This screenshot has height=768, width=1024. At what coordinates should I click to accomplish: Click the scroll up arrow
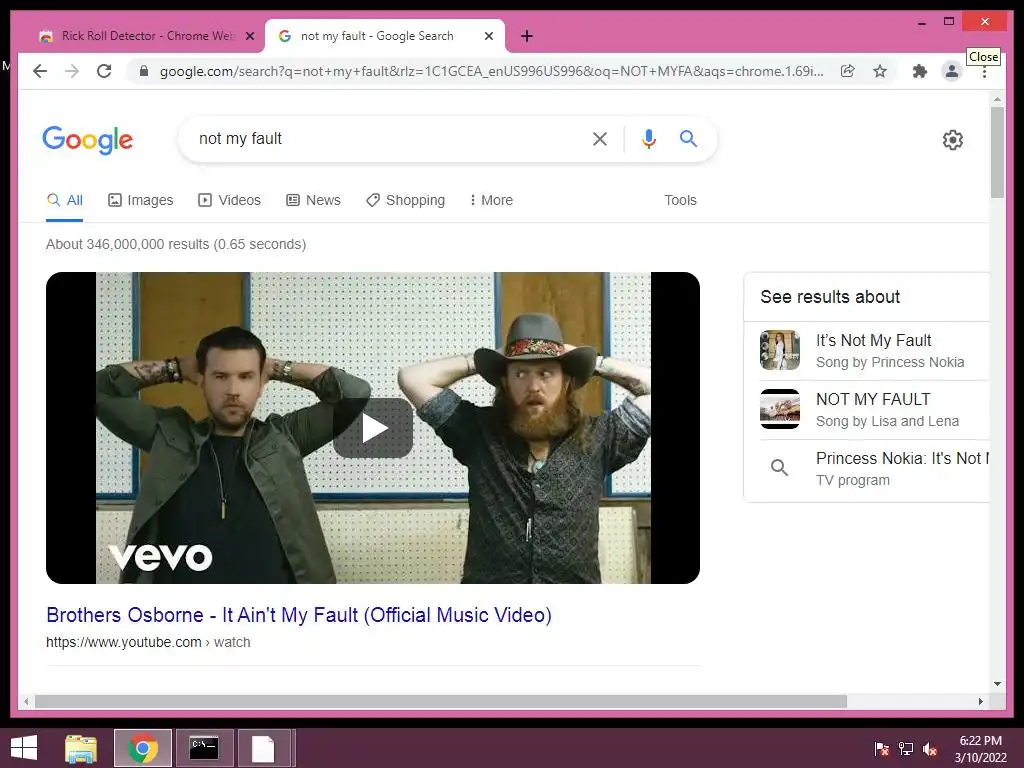(x=997, y=99)
